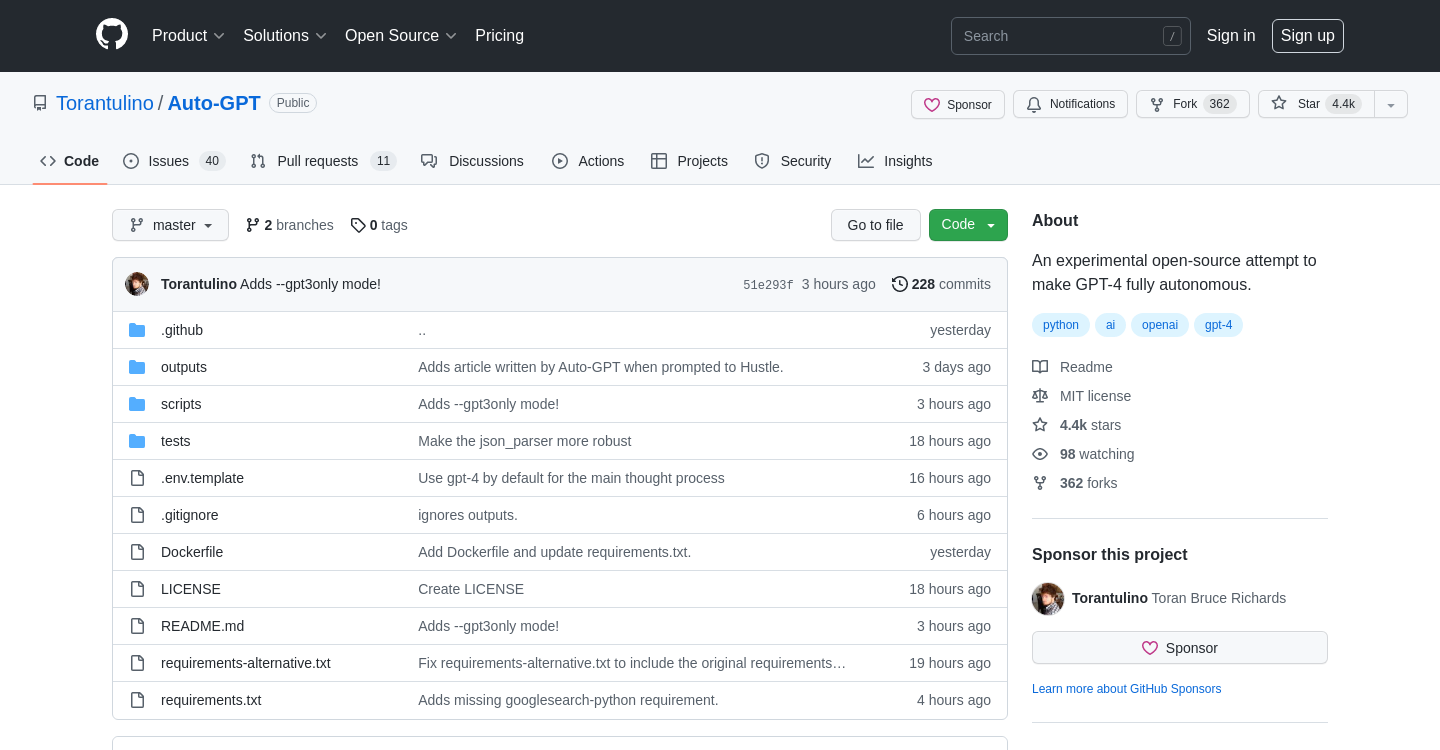Screen dimensions: 1440x750
Task: Open commit hash 51e293f
Action: pyautogui.click(x=768, y=285)
